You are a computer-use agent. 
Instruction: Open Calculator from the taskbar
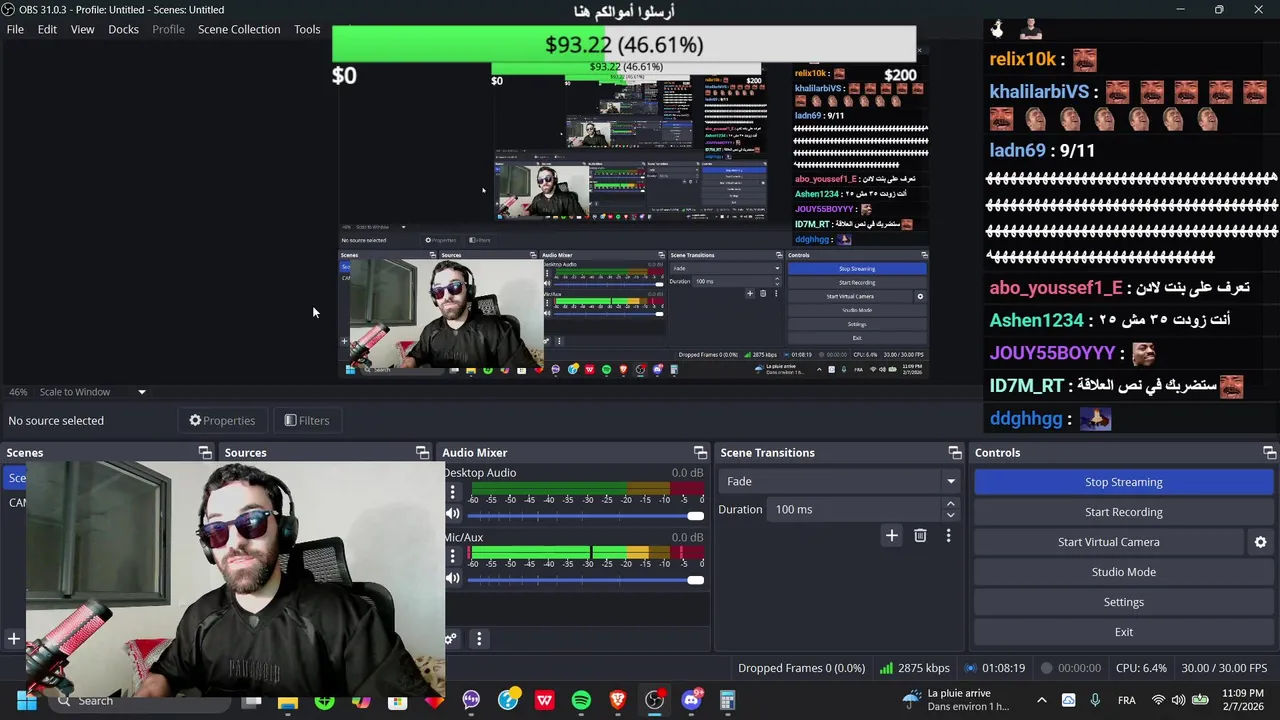(728, 701)
